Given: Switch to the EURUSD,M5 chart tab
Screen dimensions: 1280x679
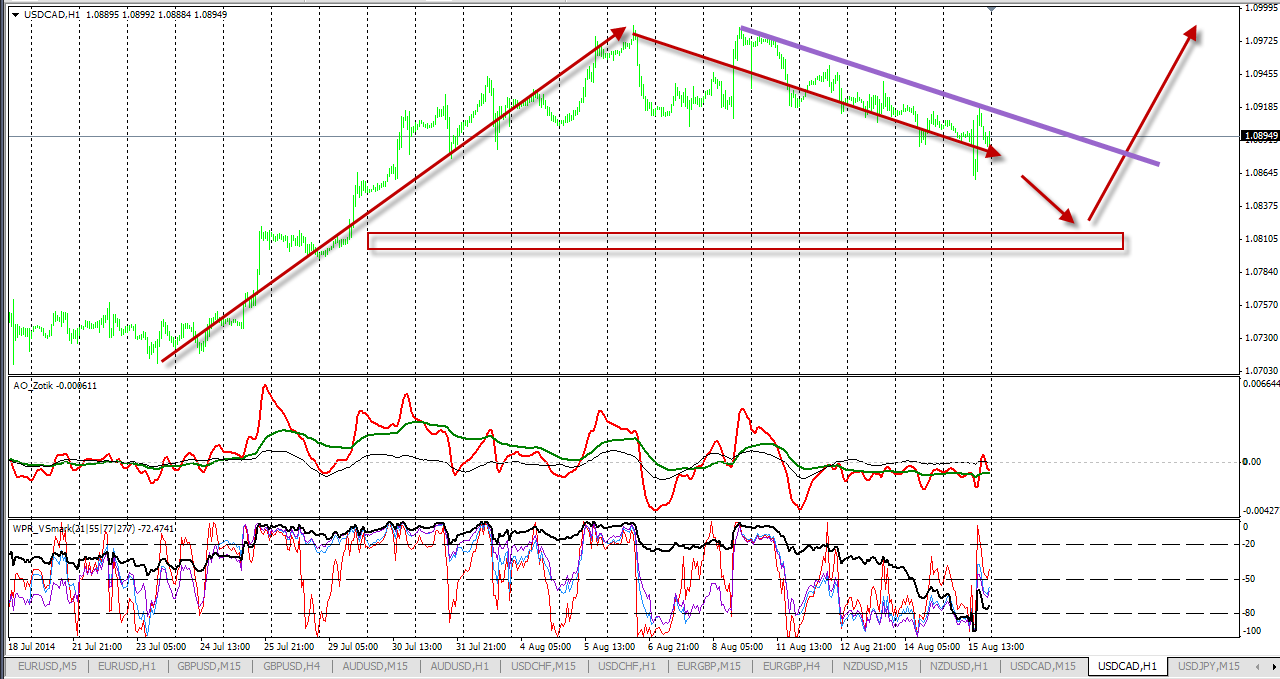Looking at the screenshot, I should pos(46,666).
